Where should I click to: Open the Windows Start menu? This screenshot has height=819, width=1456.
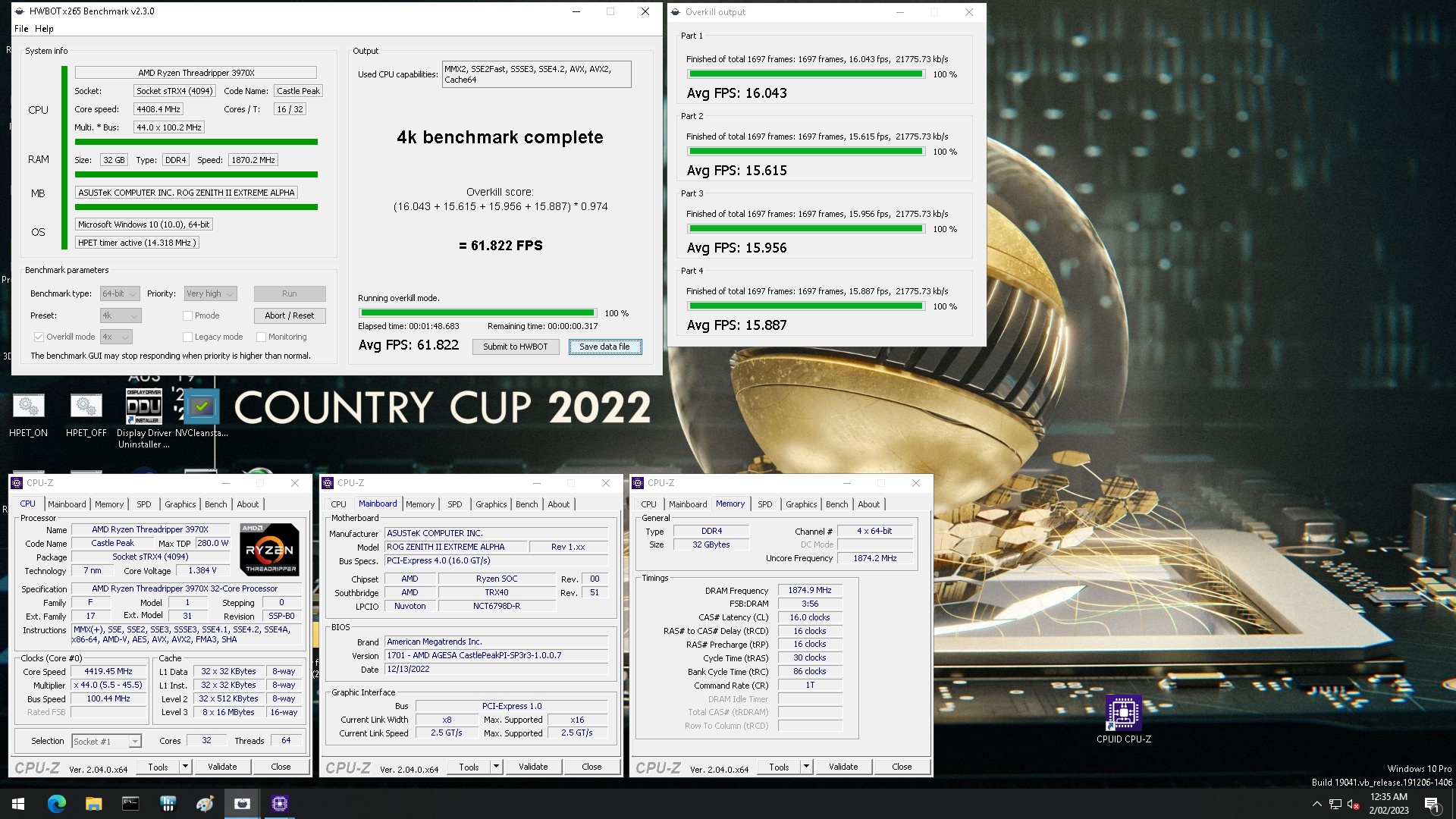pos(18,804)
